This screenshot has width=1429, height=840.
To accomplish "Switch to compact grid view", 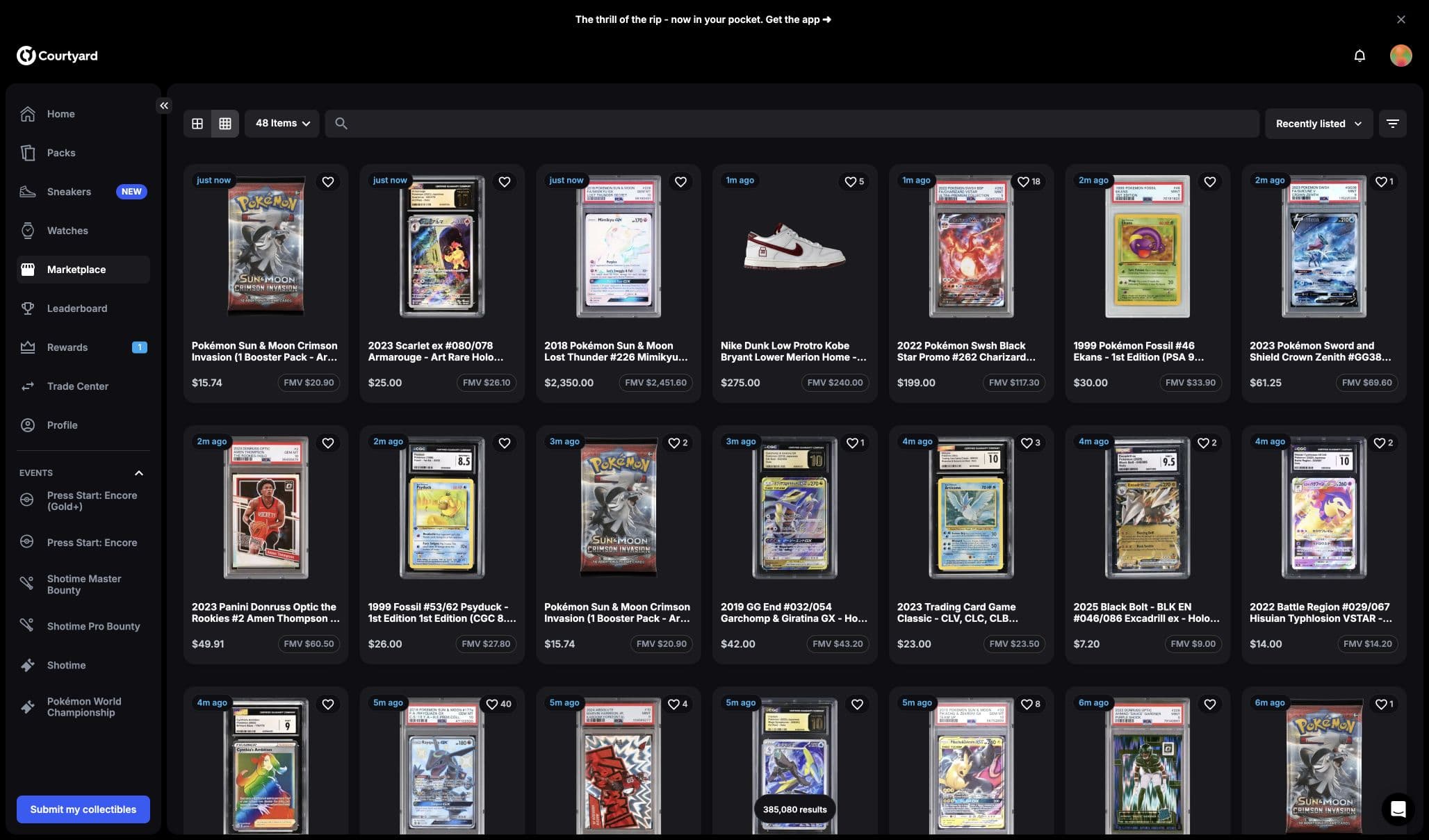I will [x=225, y=123].
